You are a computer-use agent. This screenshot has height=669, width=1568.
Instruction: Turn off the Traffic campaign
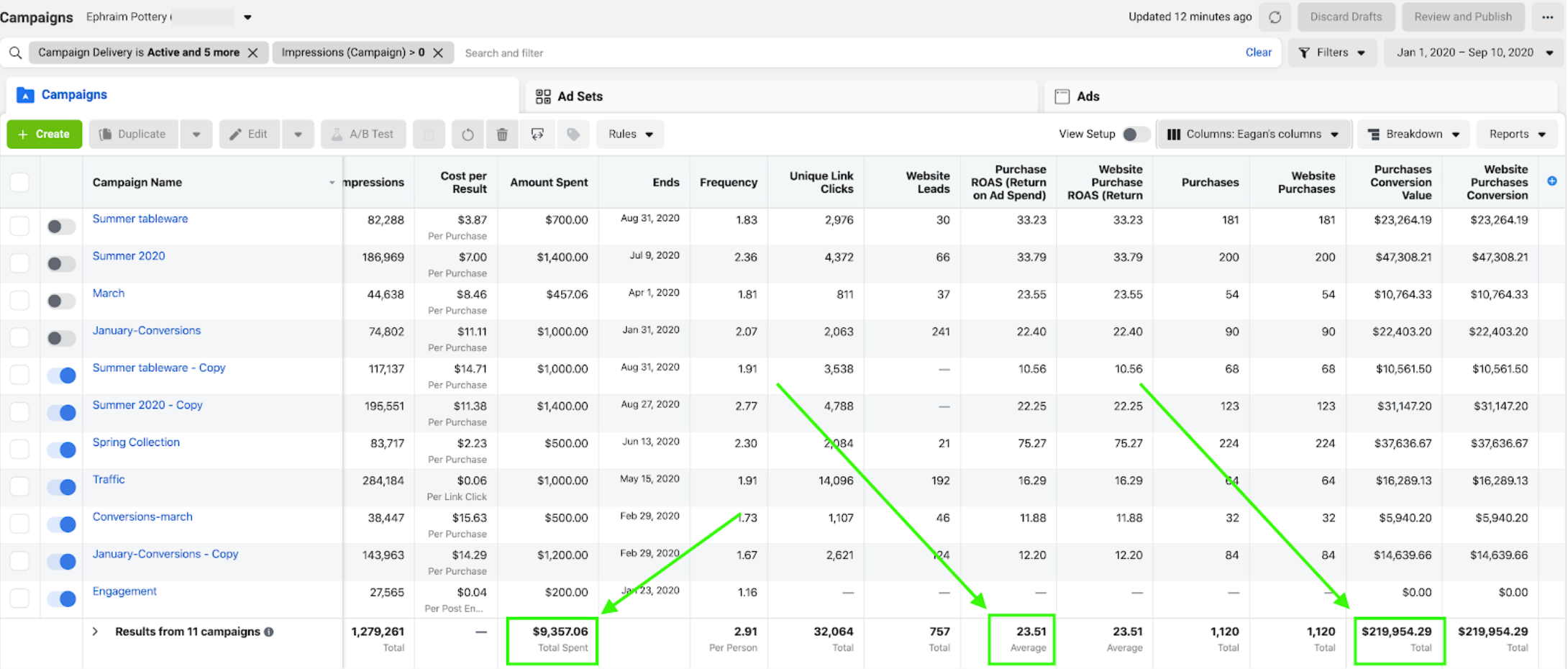pos(61,488)
